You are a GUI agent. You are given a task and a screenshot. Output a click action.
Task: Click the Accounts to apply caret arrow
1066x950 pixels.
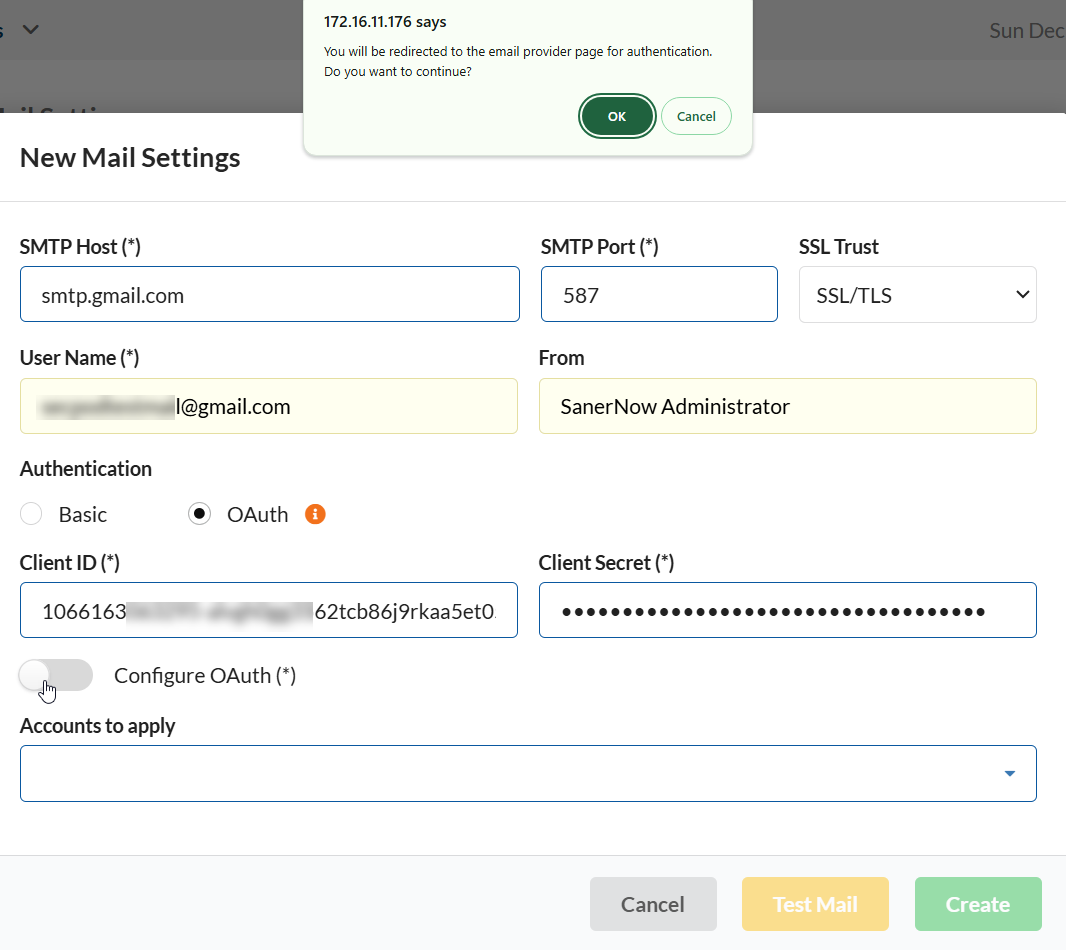coord(1009,773)
